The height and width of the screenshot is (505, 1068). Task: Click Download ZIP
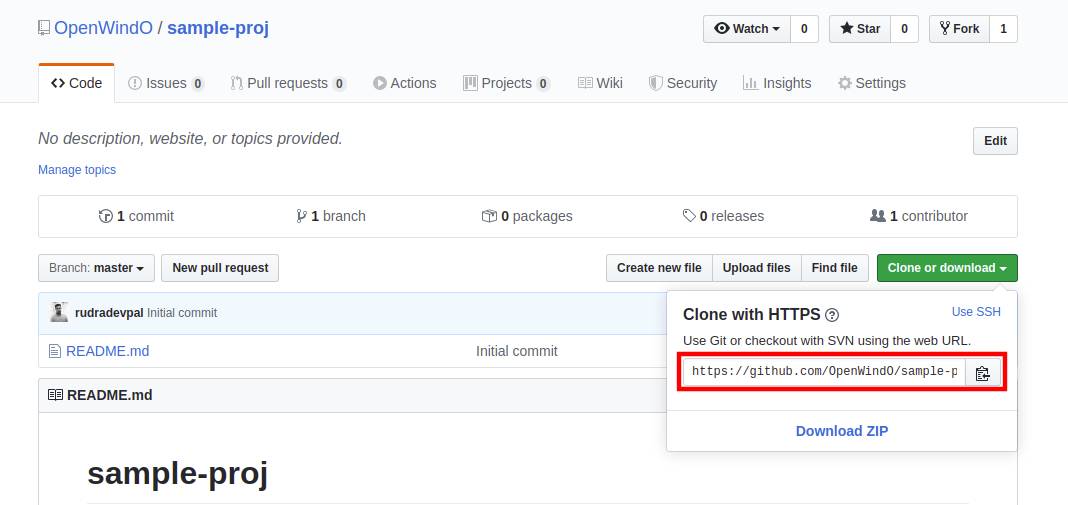point(842,431)
